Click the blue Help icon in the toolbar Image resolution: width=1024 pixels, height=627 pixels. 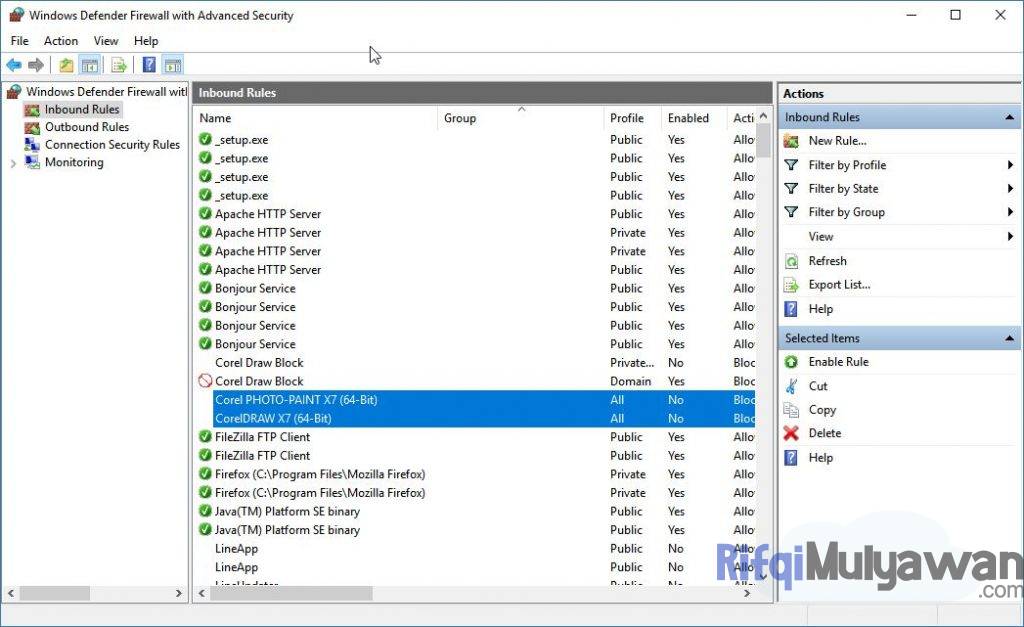click(147, 64)
